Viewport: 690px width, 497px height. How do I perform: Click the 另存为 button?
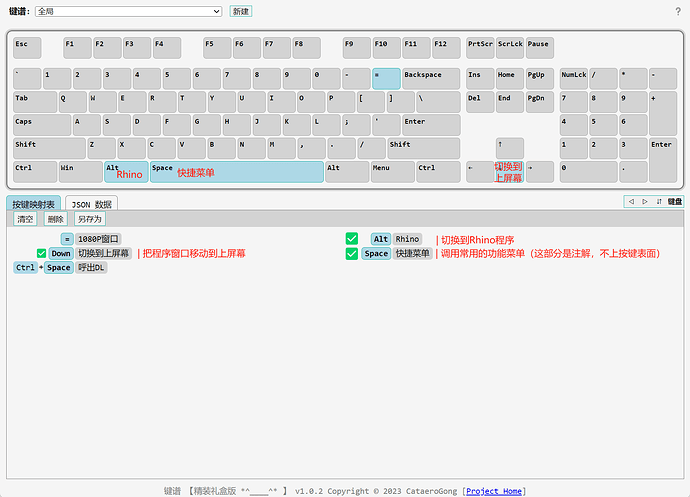(90, 219)
